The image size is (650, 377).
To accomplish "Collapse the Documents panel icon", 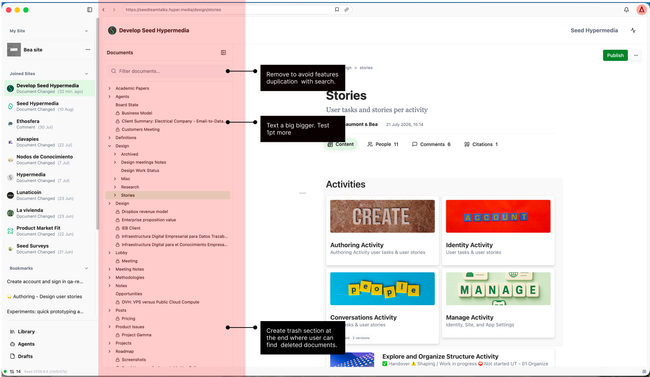I will coord(223,53).
